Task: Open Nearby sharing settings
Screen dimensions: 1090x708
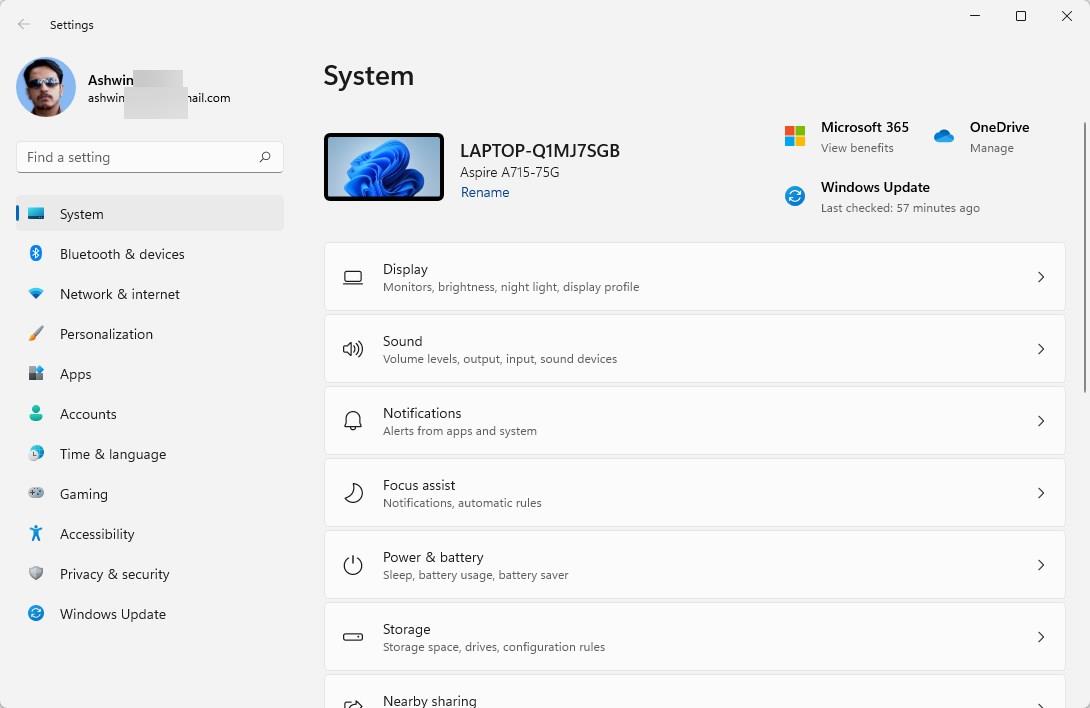Action: 694,692
